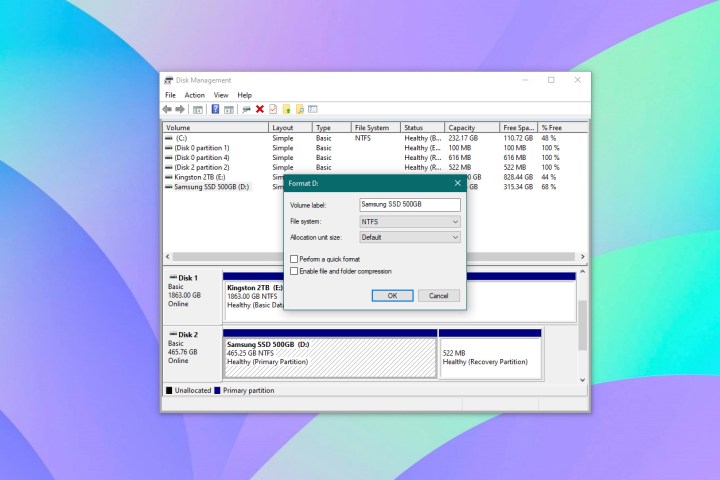Open the Help menu
Viewport: 720px width, 480px height.
(244, 95)
